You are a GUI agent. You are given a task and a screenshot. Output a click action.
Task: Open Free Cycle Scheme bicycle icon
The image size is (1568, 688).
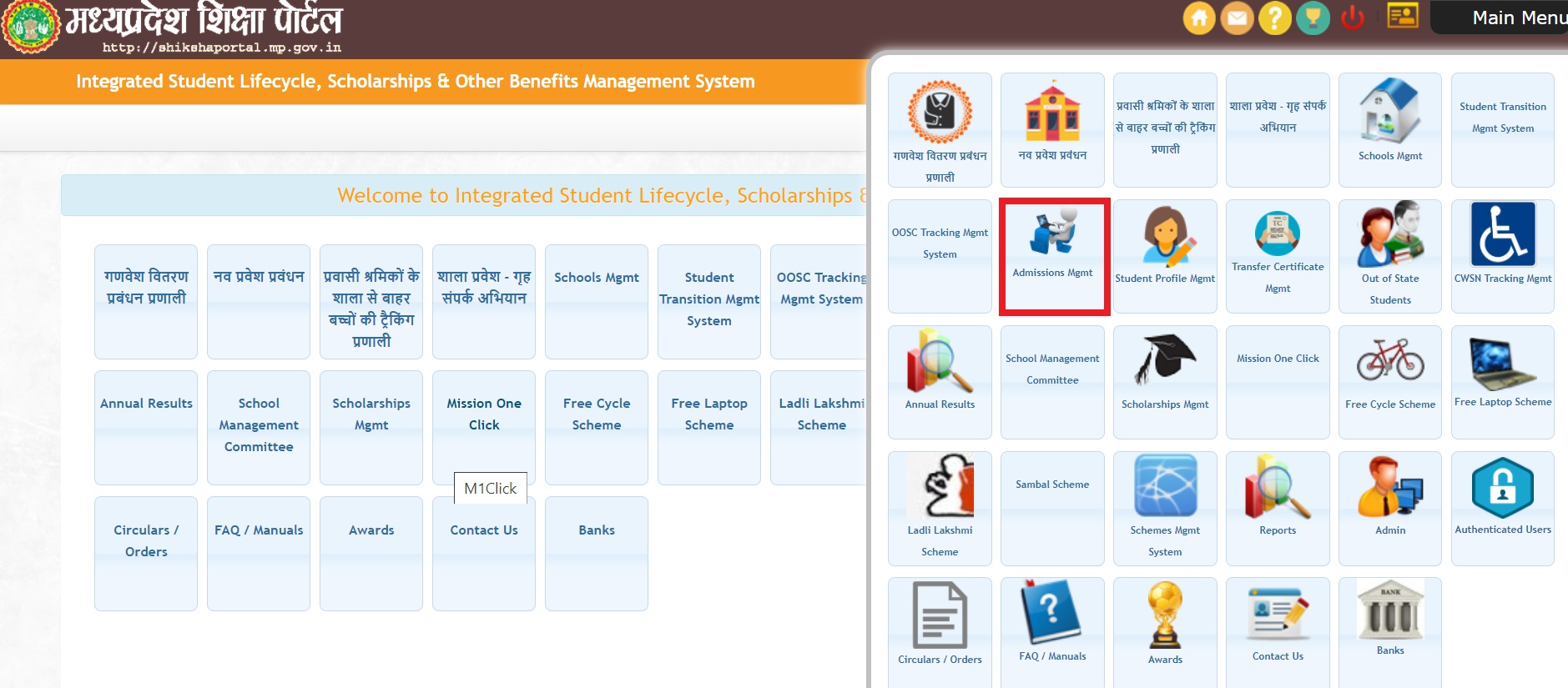pos(1389,360)
